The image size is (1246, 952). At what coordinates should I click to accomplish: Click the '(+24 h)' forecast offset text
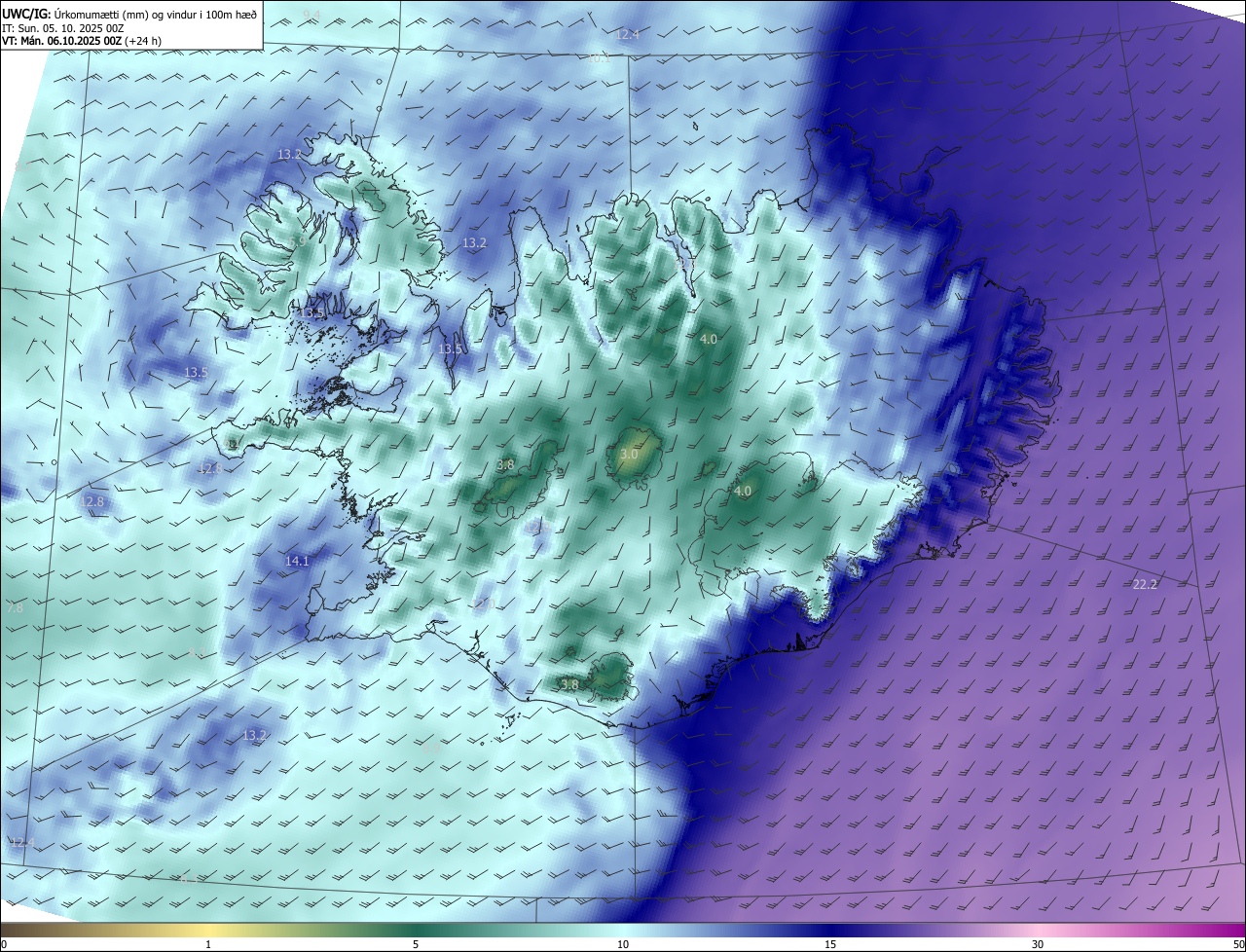coord(143,41)
